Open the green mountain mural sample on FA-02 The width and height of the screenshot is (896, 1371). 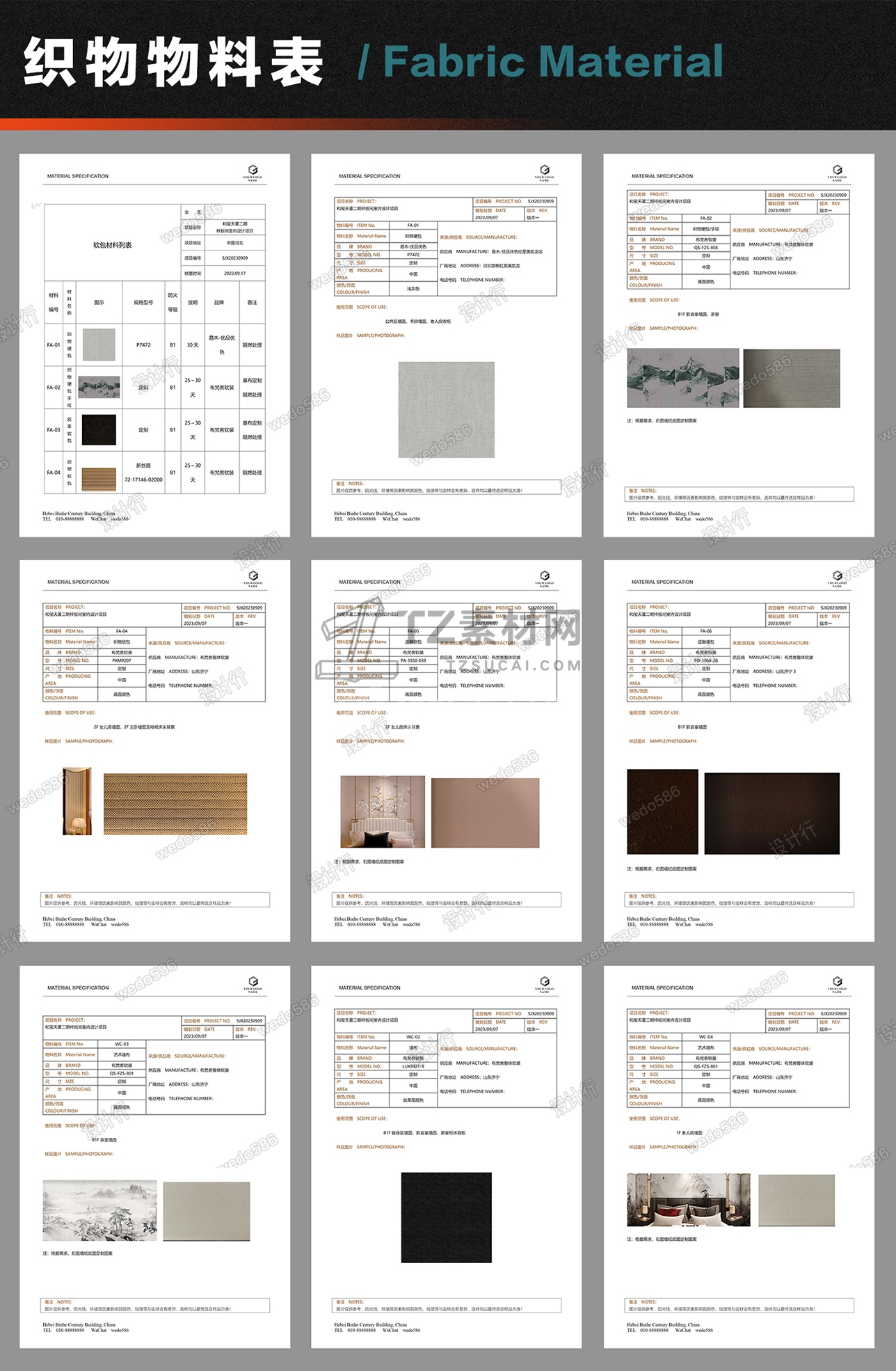coord(683,378)
